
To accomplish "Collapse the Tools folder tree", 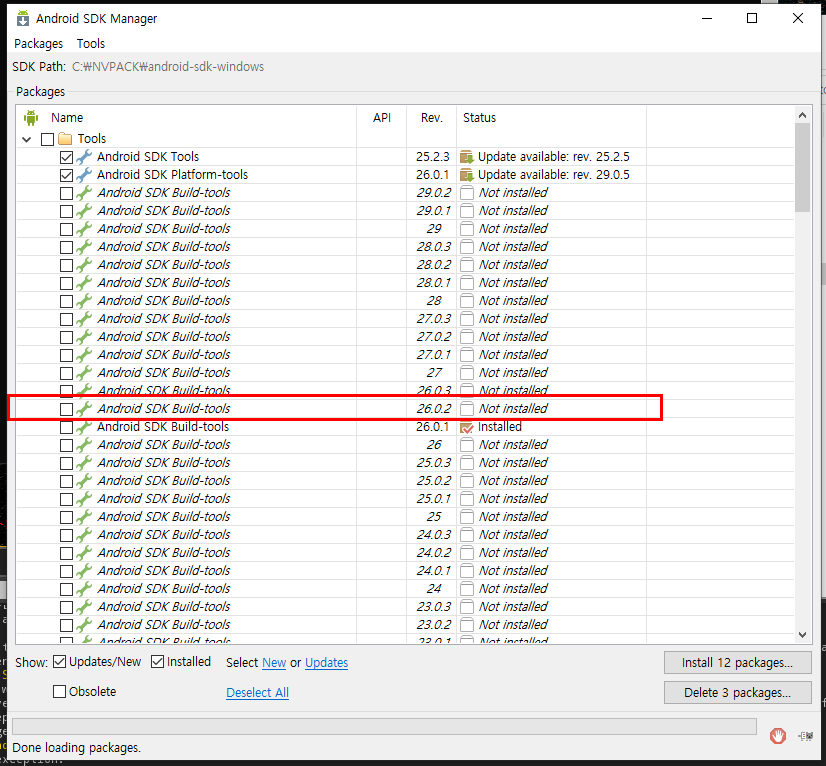I will [x=27, y=139].
